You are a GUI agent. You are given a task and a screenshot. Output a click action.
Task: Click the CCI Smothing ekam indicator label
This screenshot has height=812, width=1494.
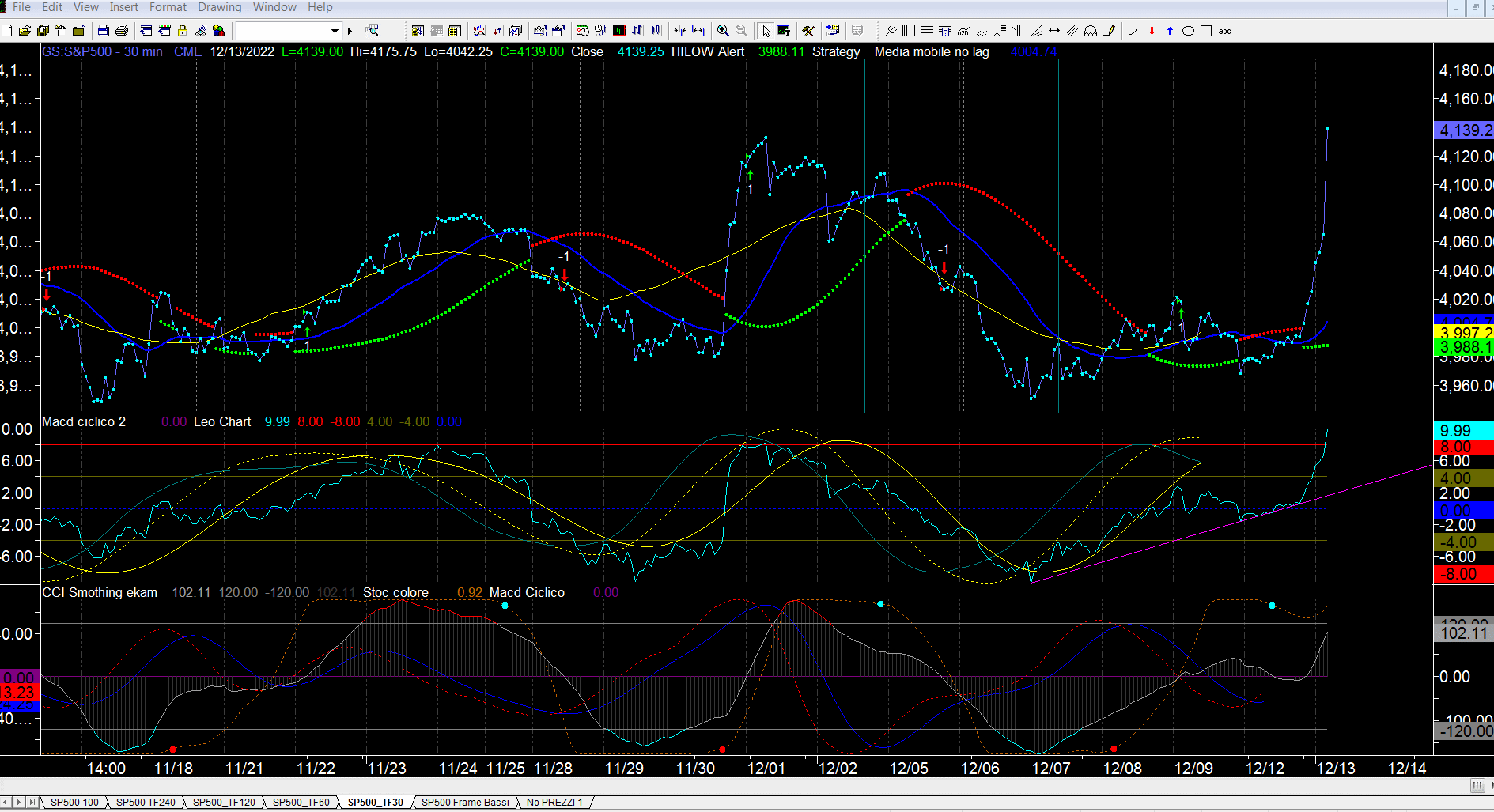coord(100,593)
